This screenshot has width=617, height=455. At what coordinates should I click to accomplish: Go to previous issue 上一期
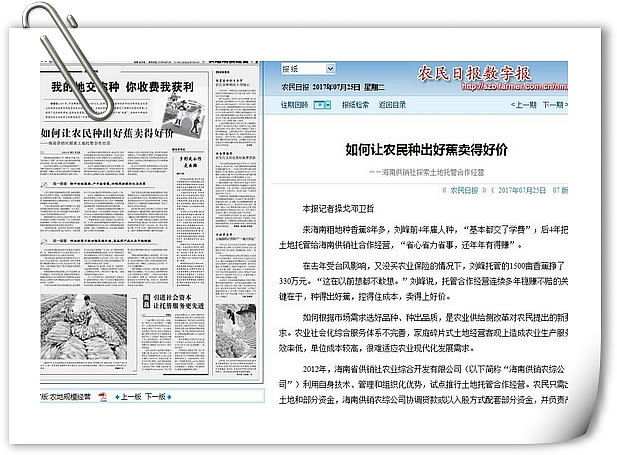point(523,105)
